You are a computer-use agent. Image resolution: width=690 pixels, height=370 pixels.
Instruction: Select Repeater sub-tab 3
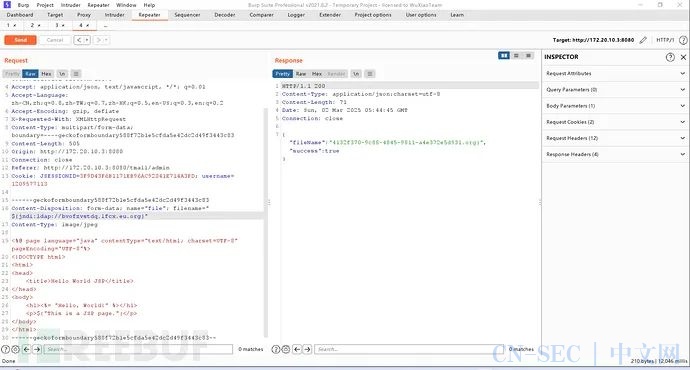pyautogui.click(x=60, y=26)
